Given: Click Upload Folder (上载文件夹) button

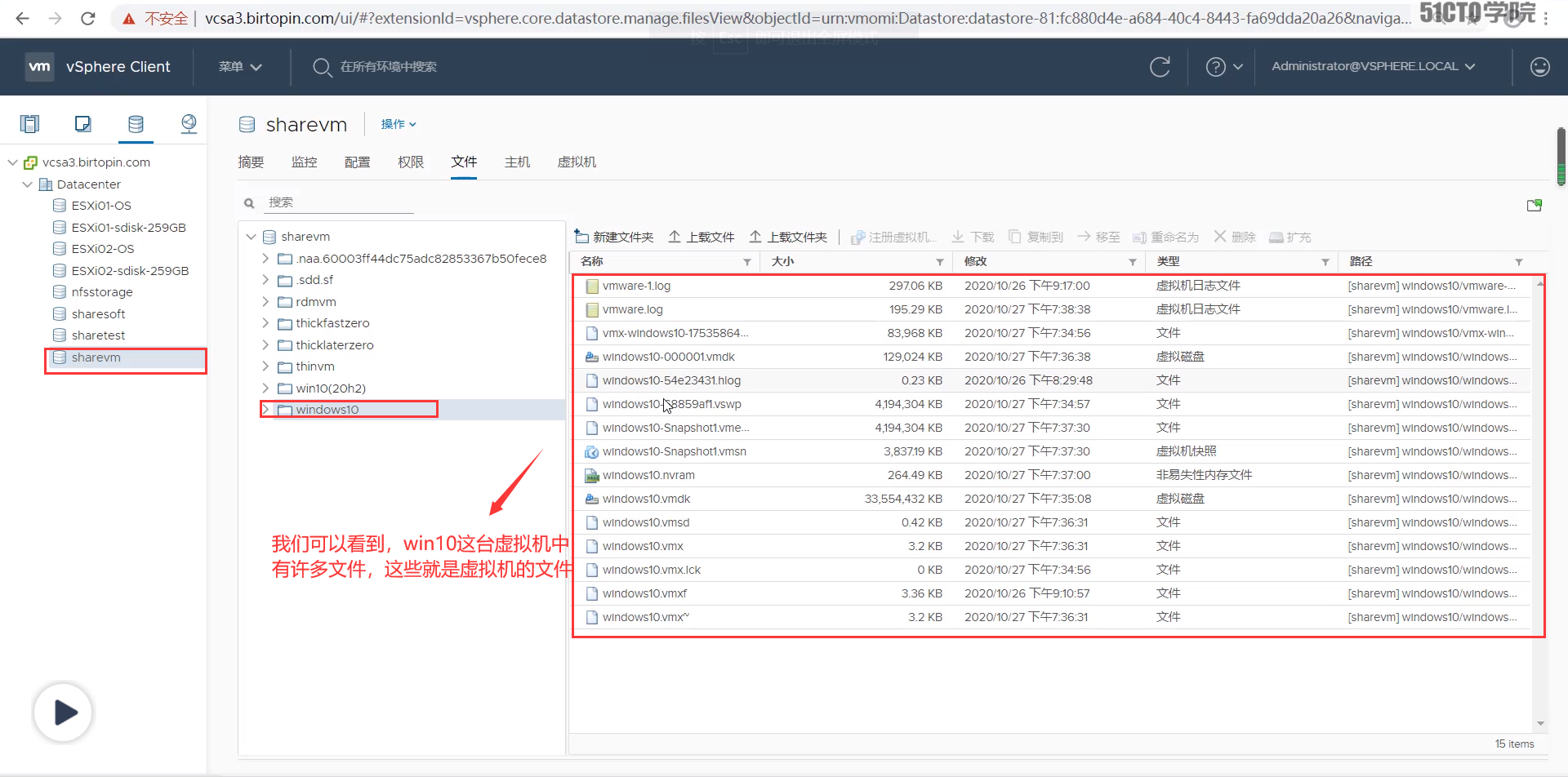Looking at the screenshot, I should click(x=788, y=237).
